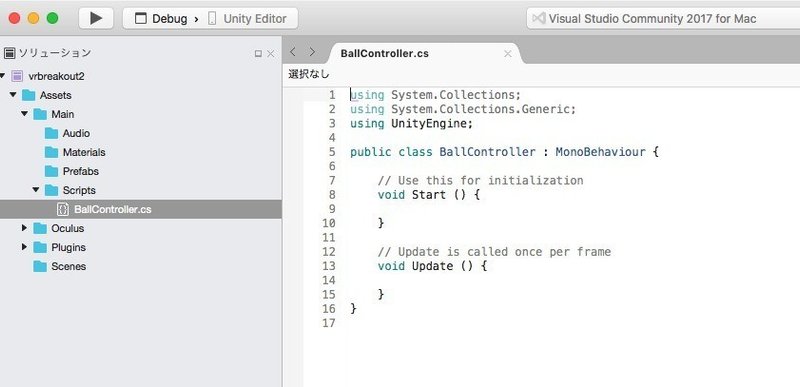
Task: Navigate forward with the right arrow
Action: point(312,52)
